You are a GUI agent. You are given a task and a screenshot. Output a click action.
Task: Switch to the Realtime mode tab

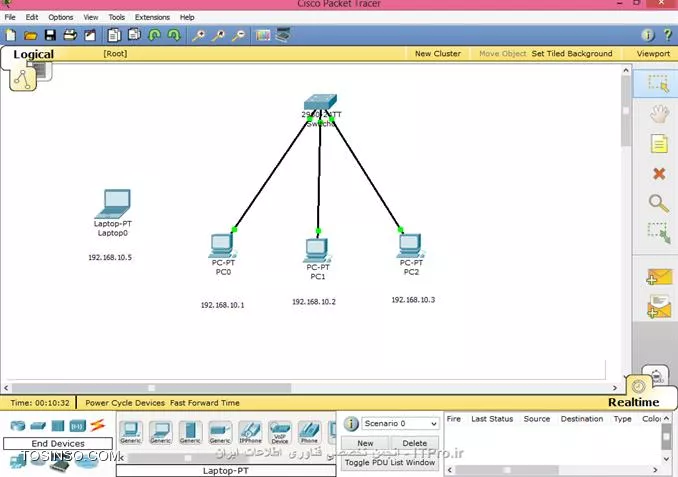click(633, 402)
